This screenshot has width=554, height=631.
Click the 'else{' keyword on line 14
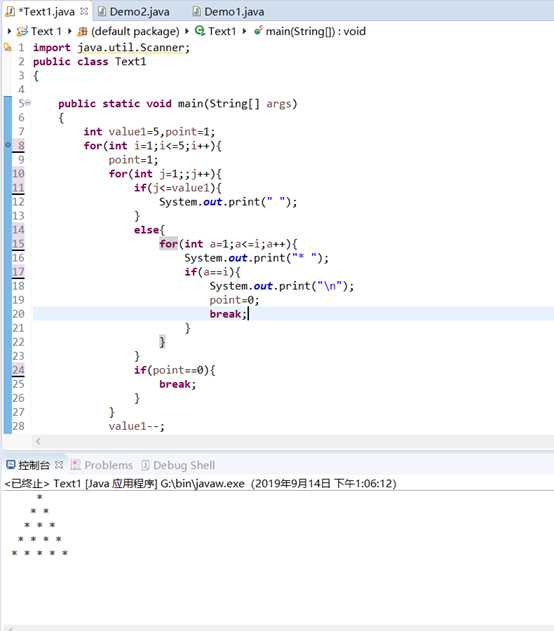tap(149, 230)
